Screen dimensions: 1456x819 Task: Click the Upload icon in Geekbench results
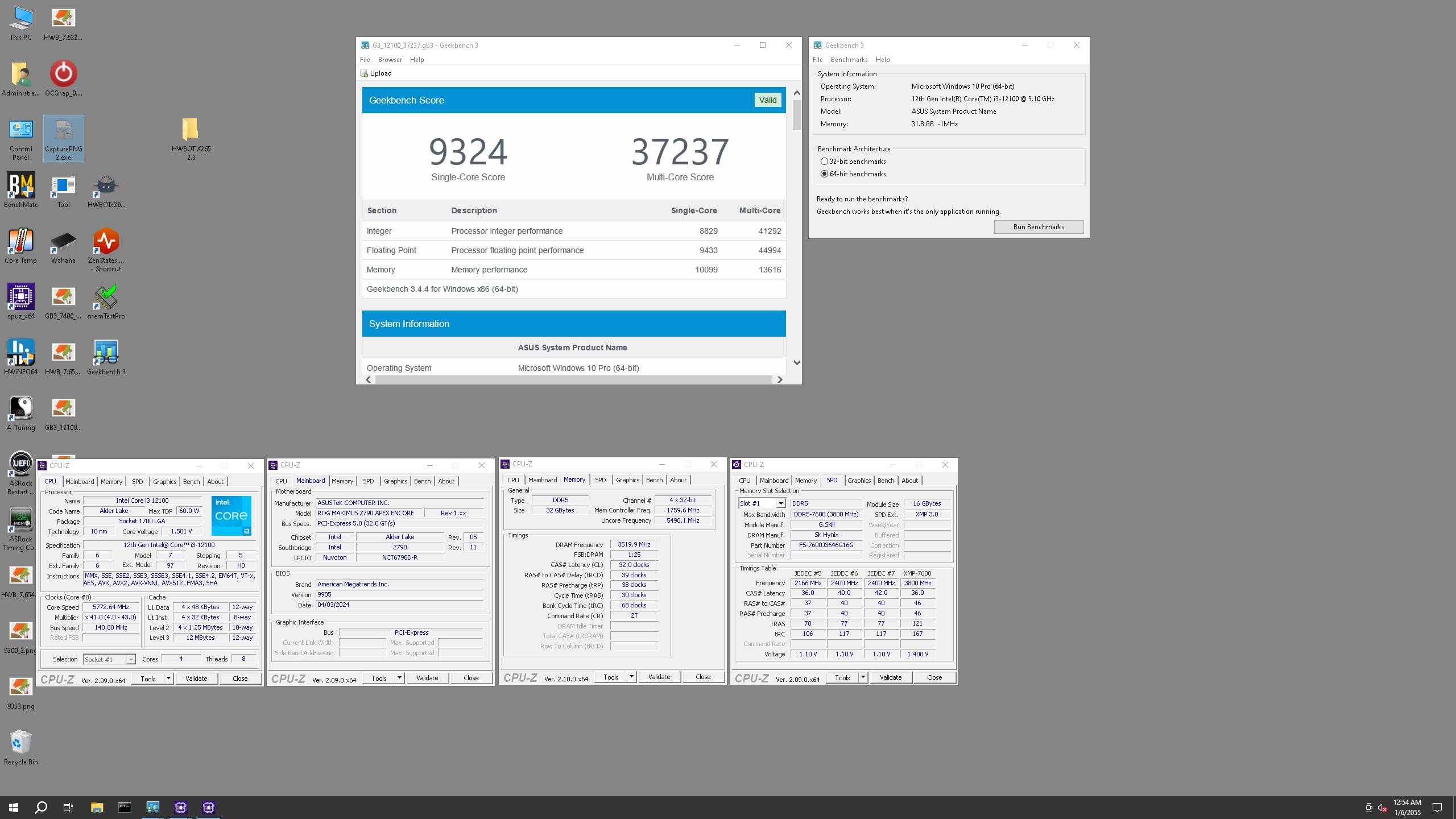pos(364,73)
